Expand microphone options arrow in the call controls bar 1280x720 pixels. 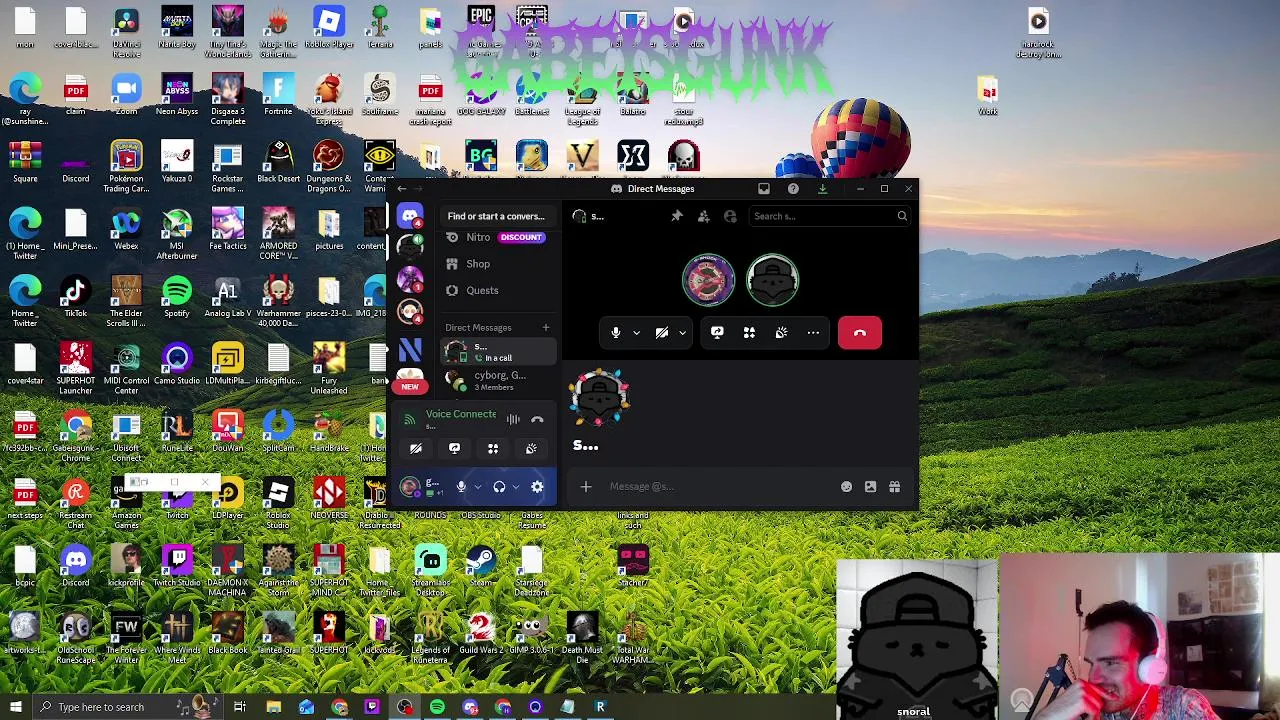(x=636, y=334)
